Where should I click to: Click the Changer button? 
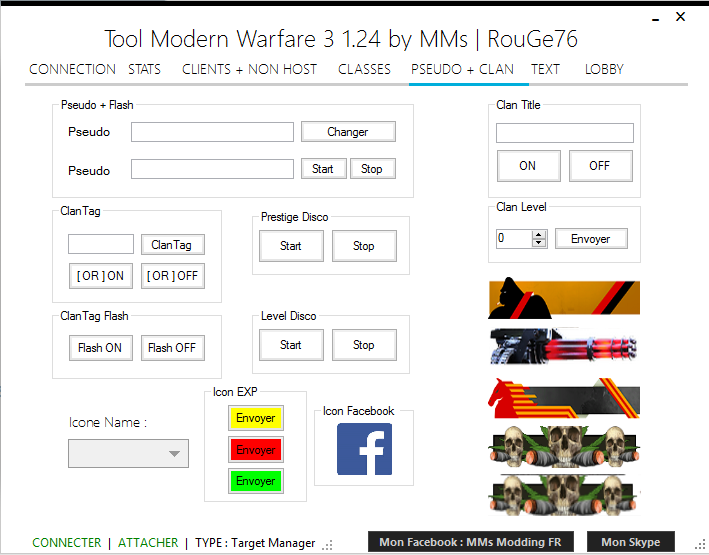[x=348, y=132]
